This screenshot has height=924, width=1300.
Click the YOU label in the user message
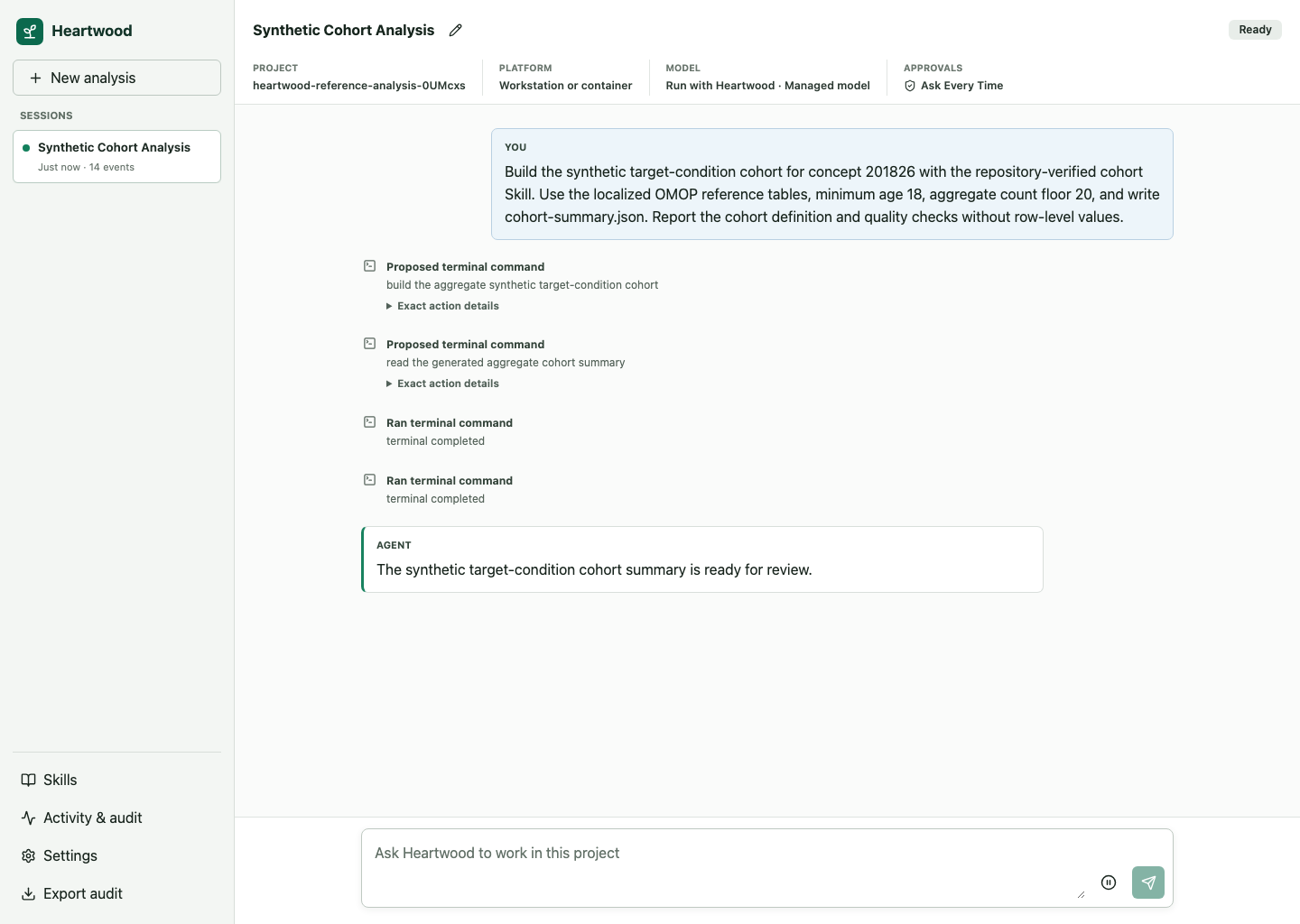point(515,147)
